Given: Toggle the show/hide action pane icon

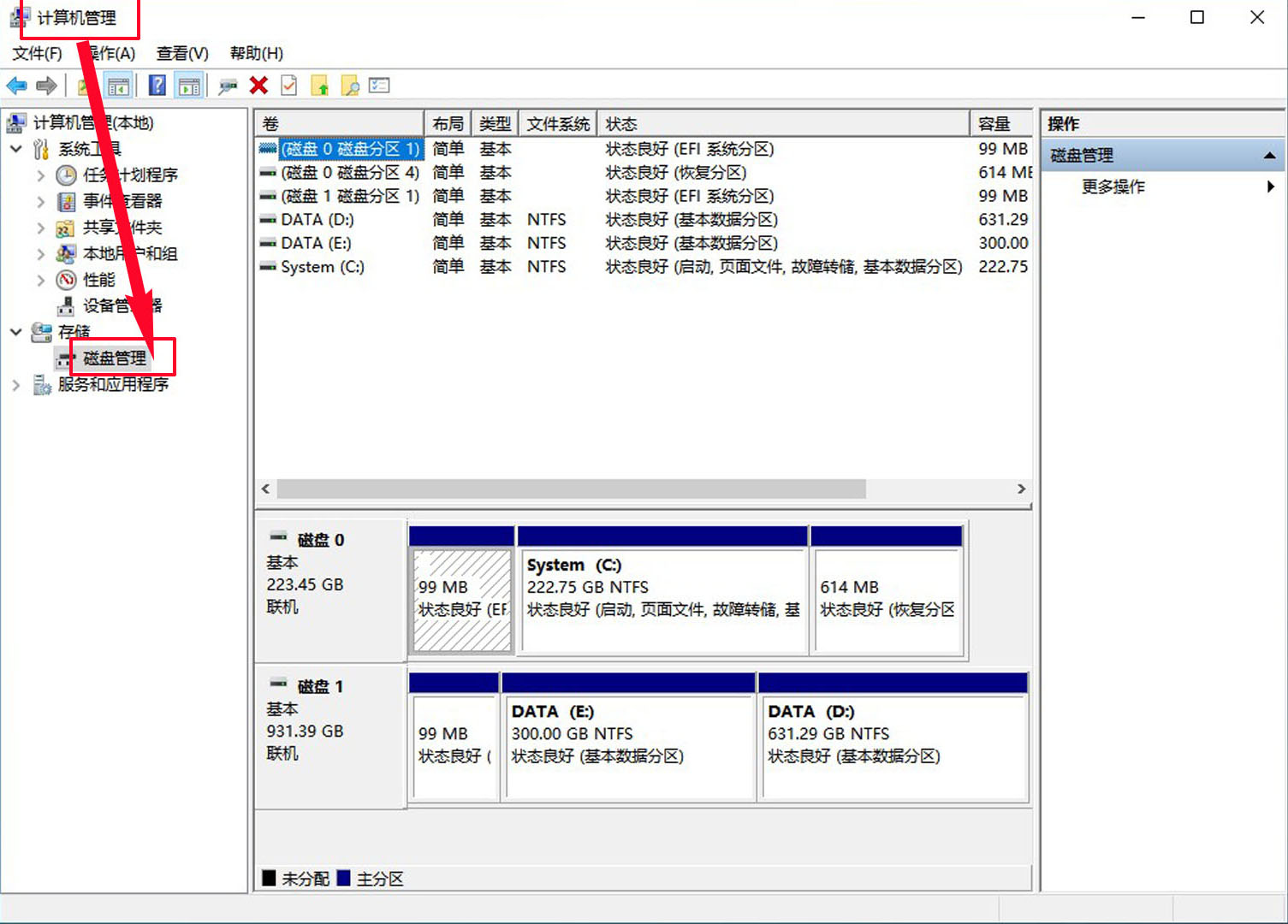Looking at the screenshot, I should 189,86.
